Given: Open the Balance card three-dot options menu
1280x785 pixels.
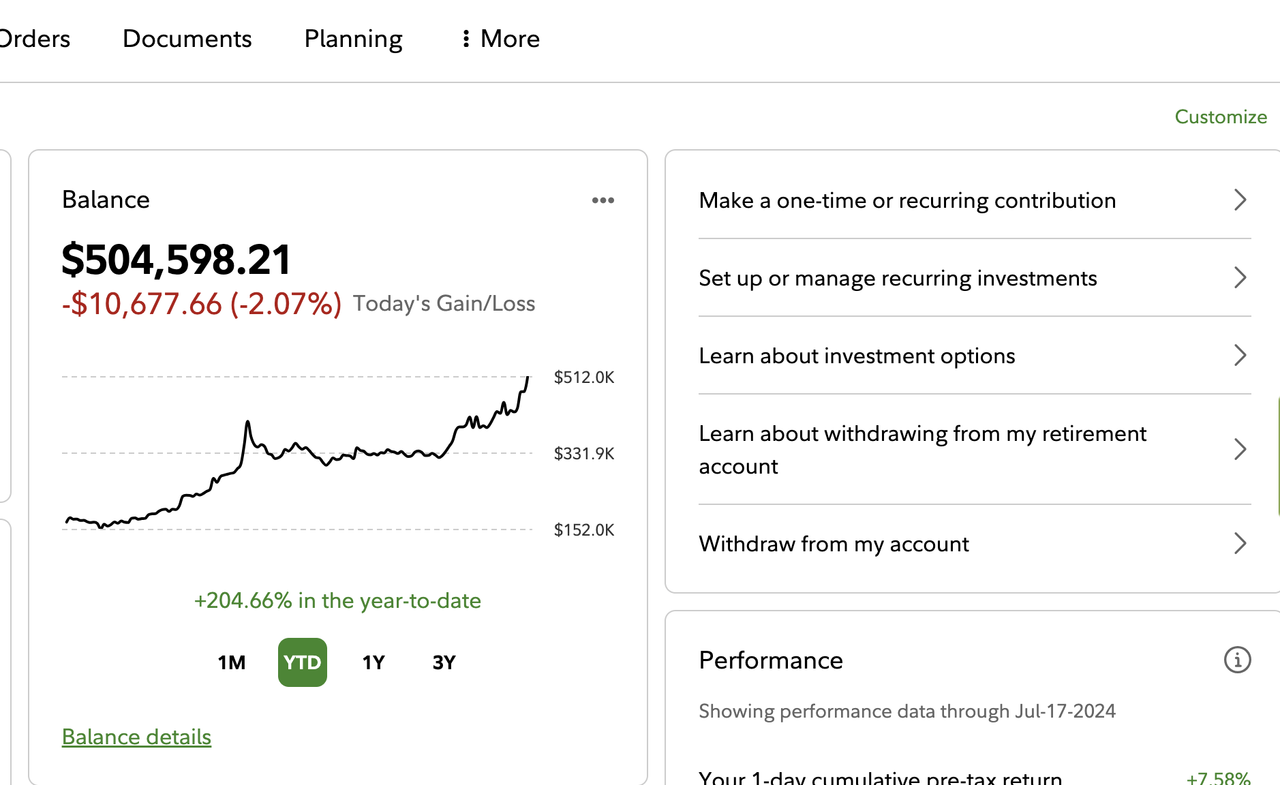Looking at the screenshot, I should click(x=603, y=200).
